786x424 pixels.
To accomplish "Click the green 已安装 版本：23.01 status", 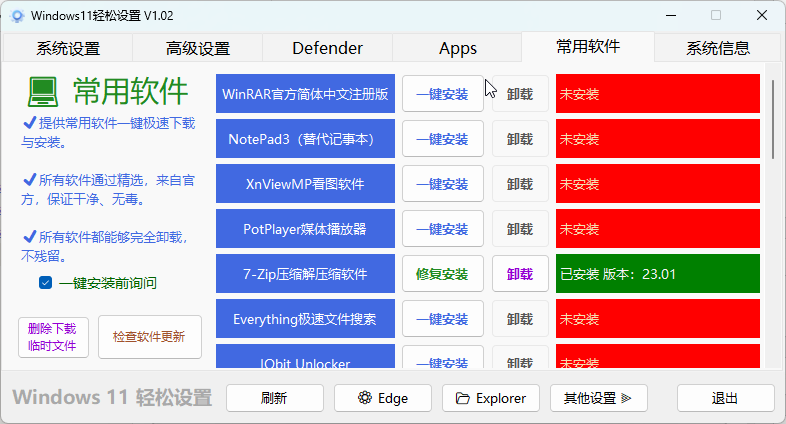I will point(658,274).
